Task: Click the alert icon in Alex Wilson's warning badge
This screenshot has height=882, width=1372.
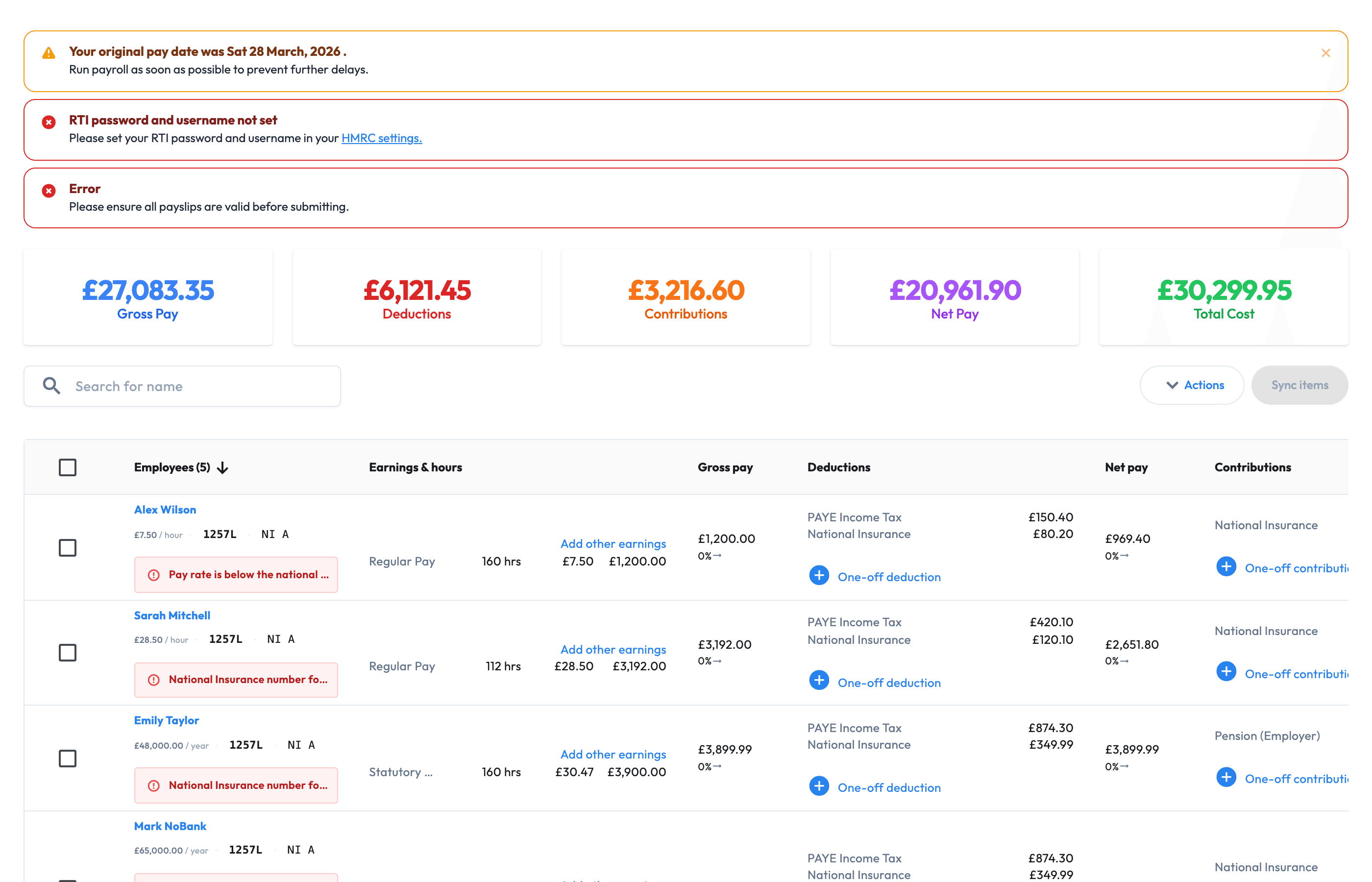Action: pos(153,575)
